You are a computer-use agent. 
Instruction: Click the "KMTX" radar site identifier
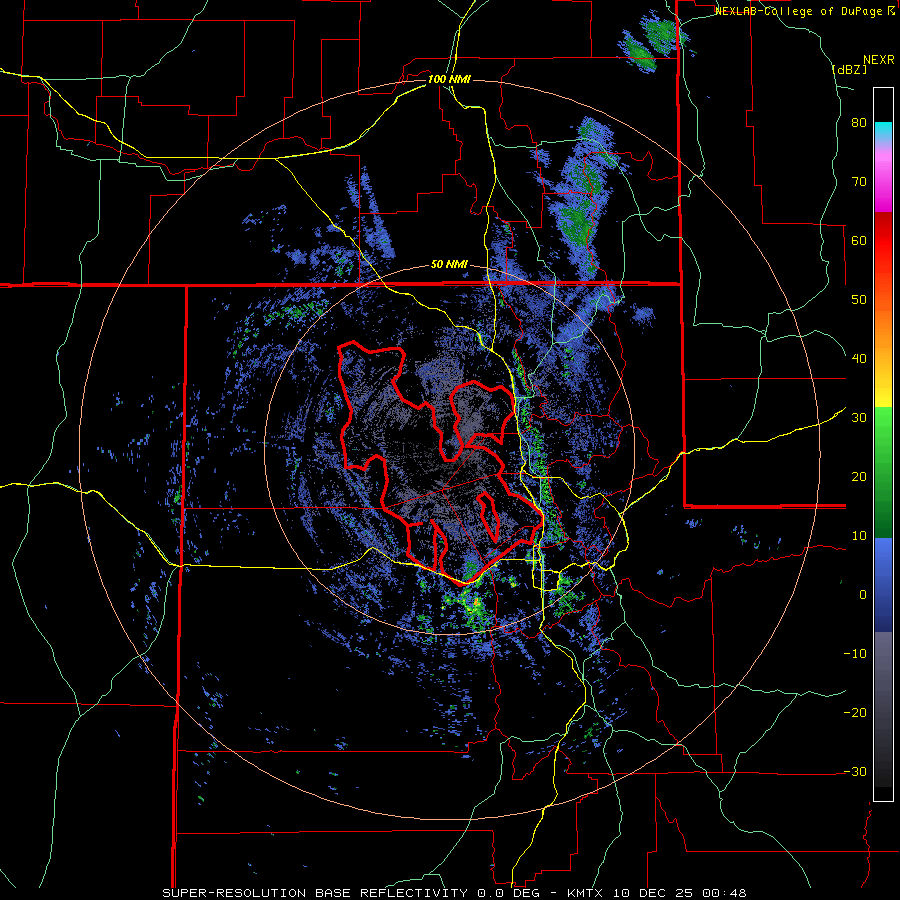pos(585,893)
